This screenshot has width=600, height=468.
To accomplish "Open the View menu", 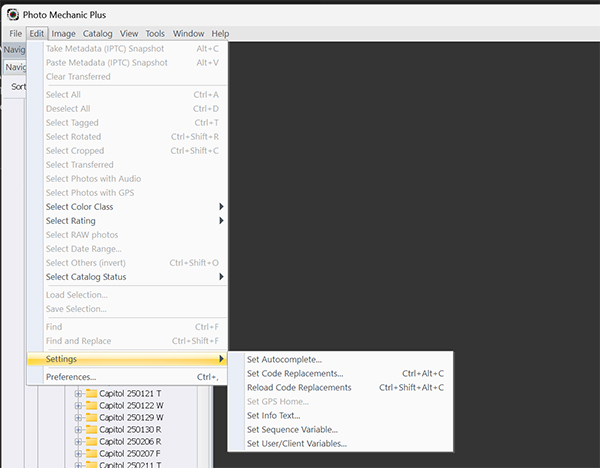I will click(129, 34).
